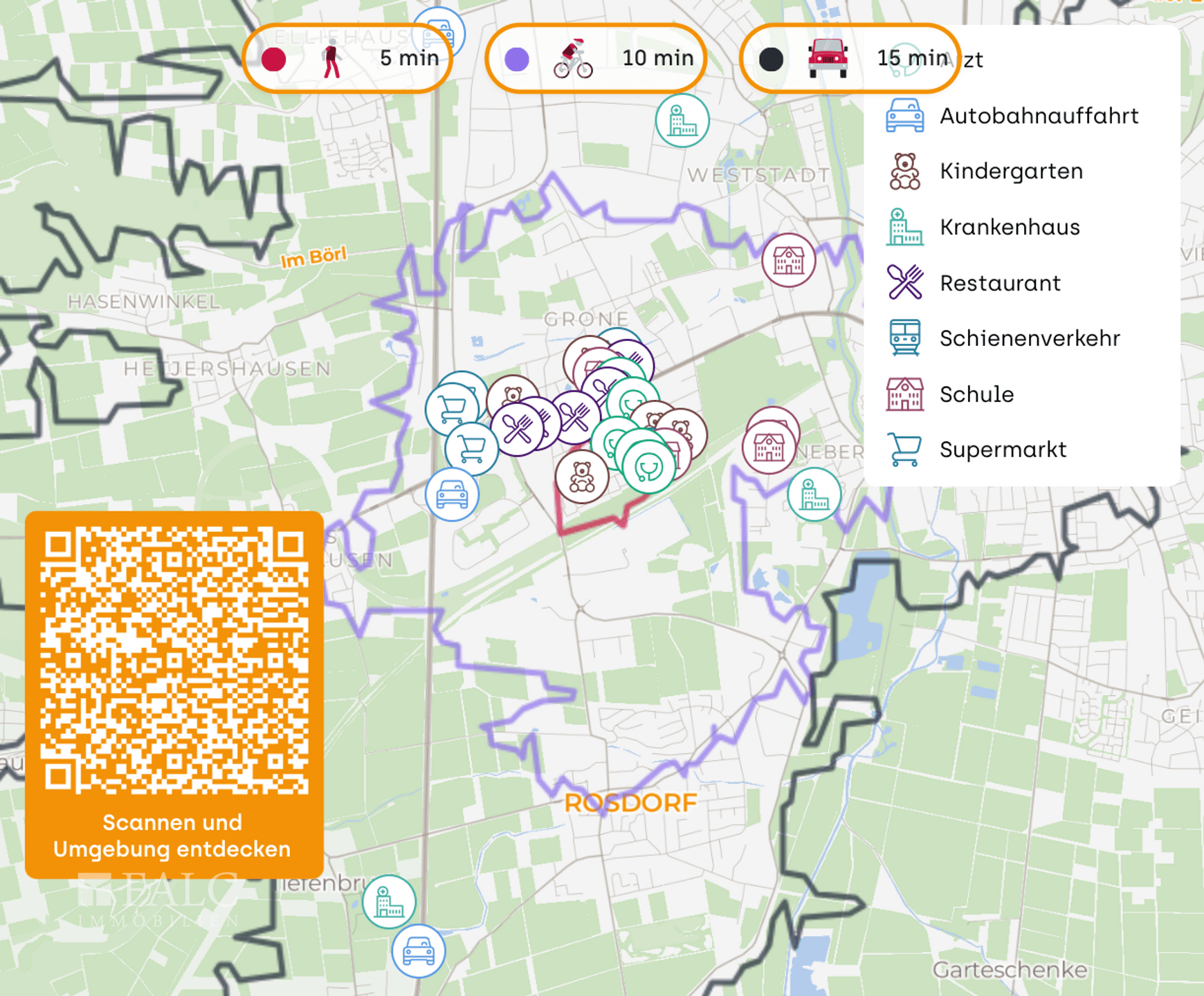Choose Schule in the legend
This screenshot has width=1204, height=996.
coord(950,394)
